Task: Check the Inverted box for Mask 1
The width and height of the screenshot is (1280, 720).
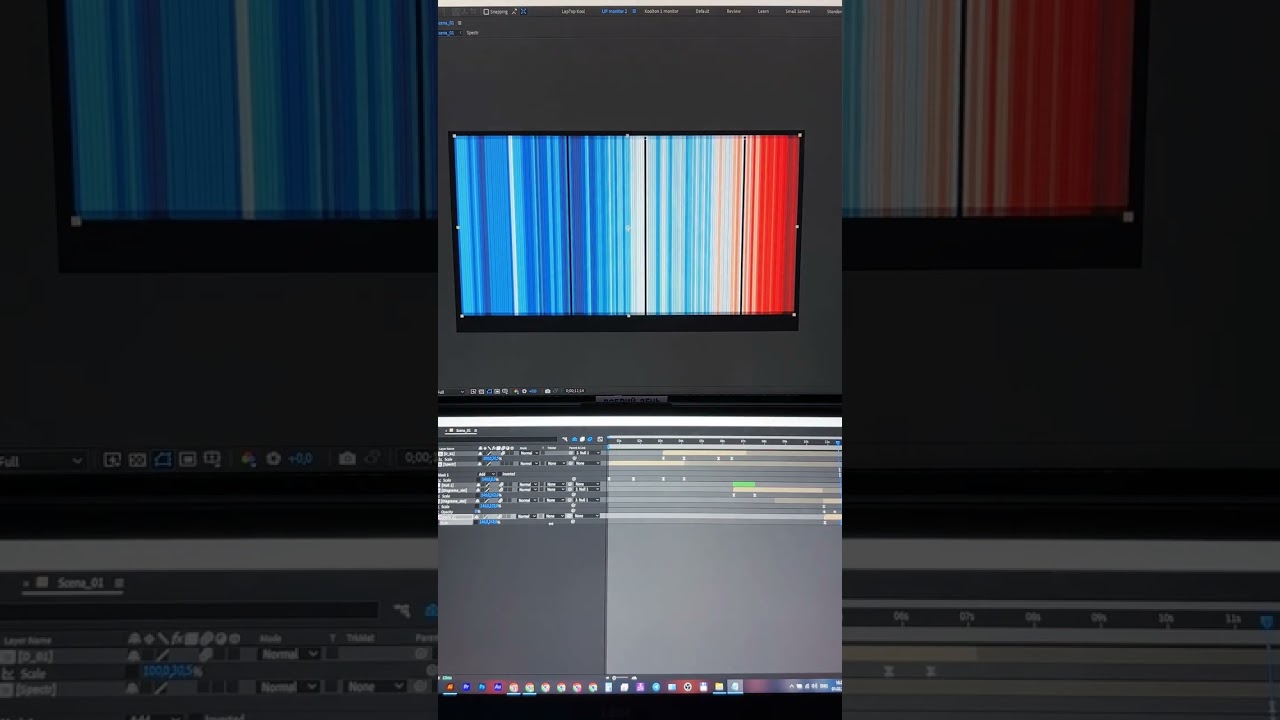Action: click(x=500, y=474)
